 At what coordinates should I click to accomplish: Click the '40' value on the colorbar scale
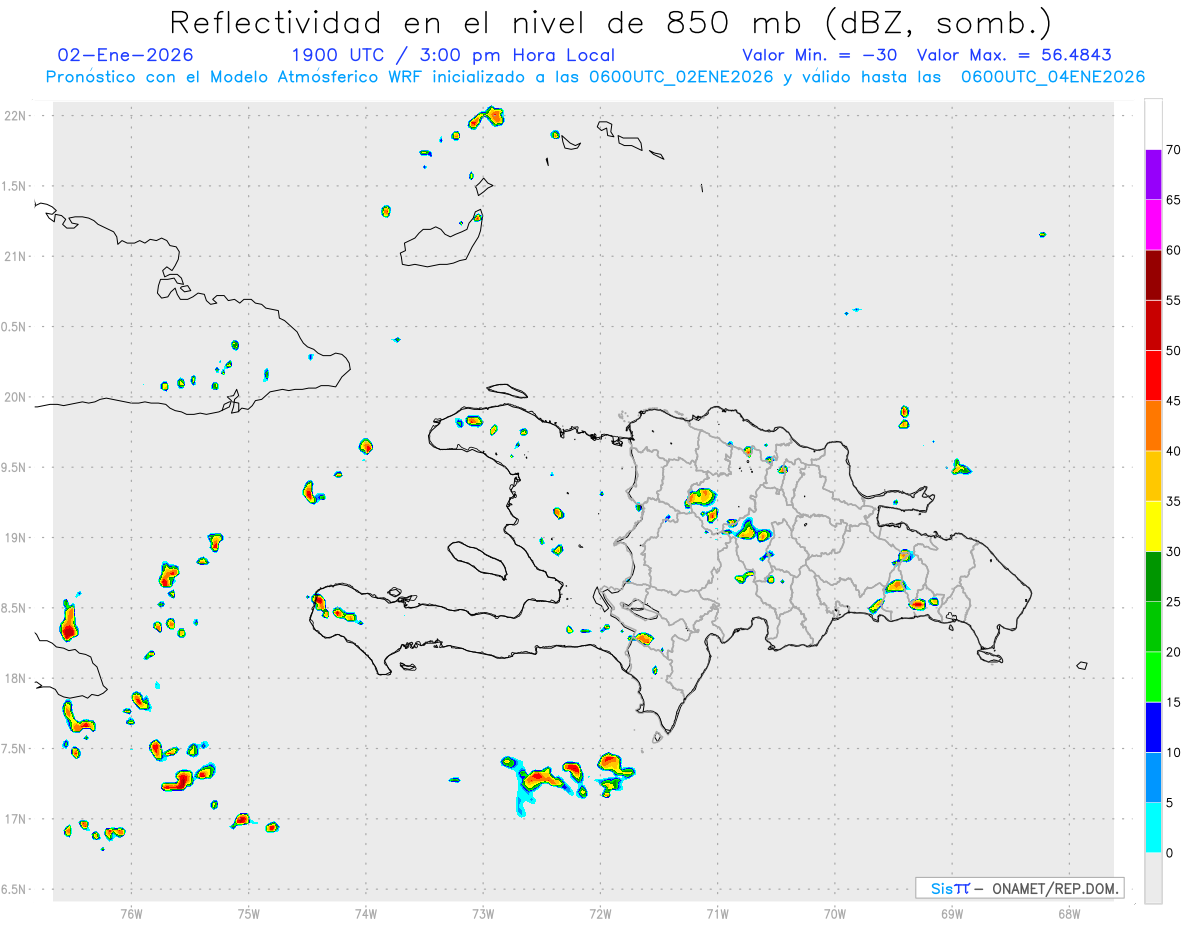point(1174,451)
